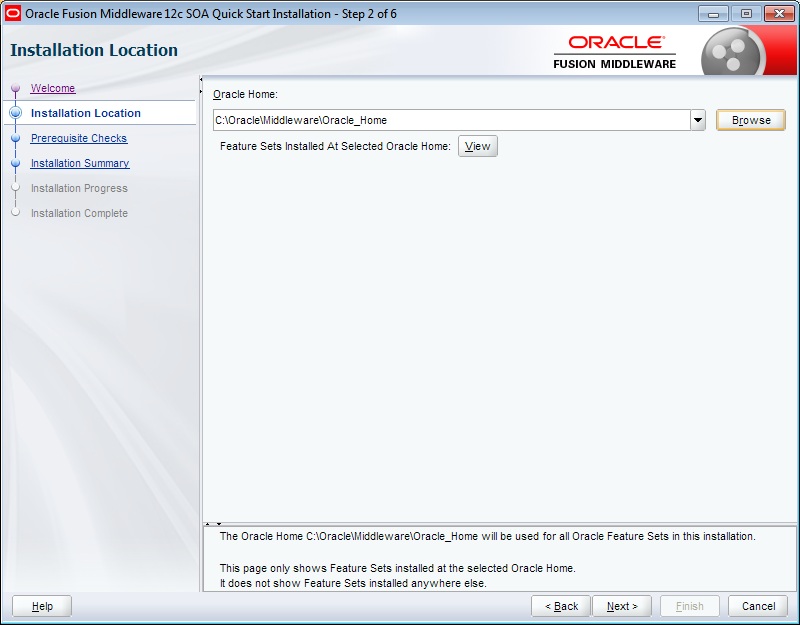Open the Welcome page link
800x625 pixels.
pyautogui.click(x=55, y=88)
